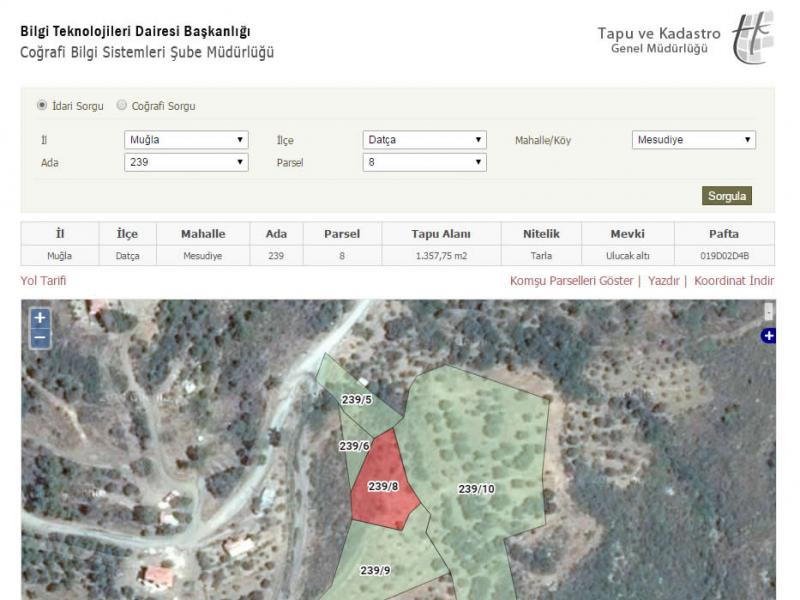
Task: Open the İlçe dropdown showing Datça
Action: click(x=424, y=140)
